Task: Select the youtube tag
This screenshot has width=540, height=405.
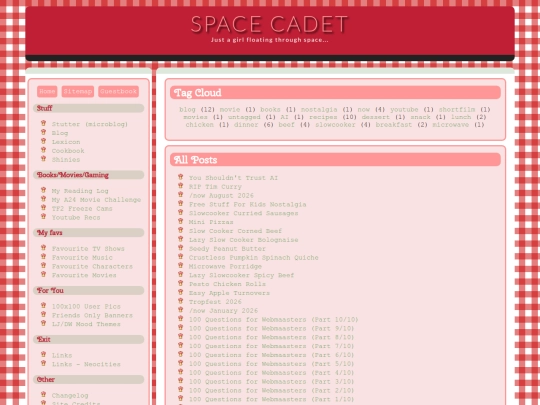Action: pyautogui.click(x=404, y=110)
